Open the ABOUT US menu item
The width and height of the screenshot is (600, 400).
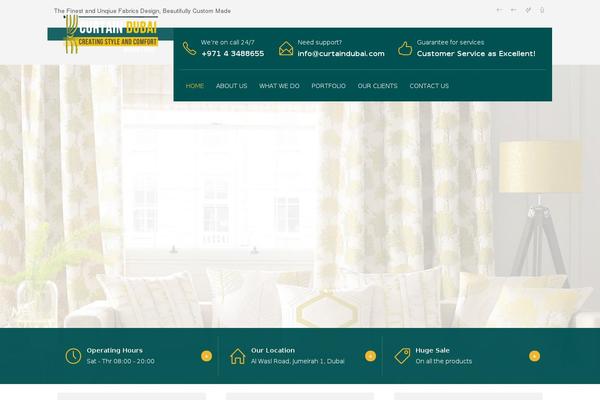(x=232, y=86)
